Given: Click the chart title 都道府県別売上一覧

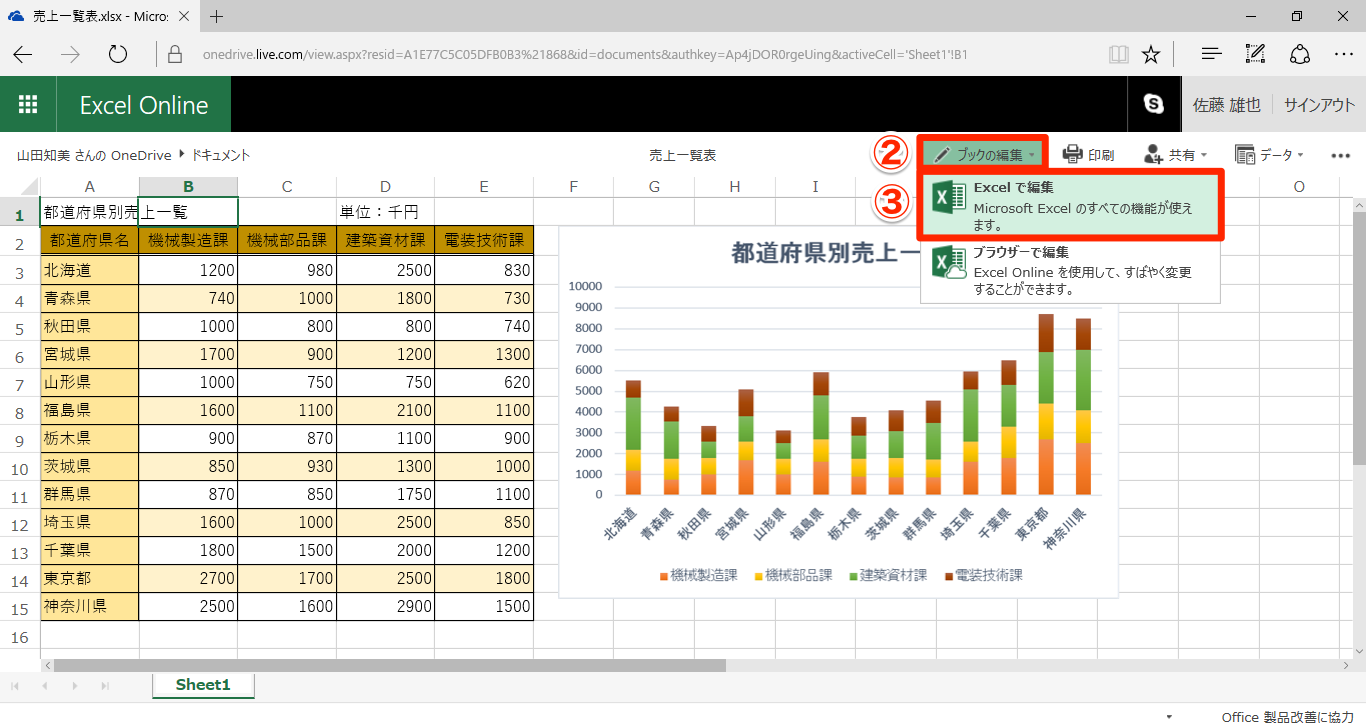Looking at the screenshot, I should pyautogui.click(x=826, y=254).
